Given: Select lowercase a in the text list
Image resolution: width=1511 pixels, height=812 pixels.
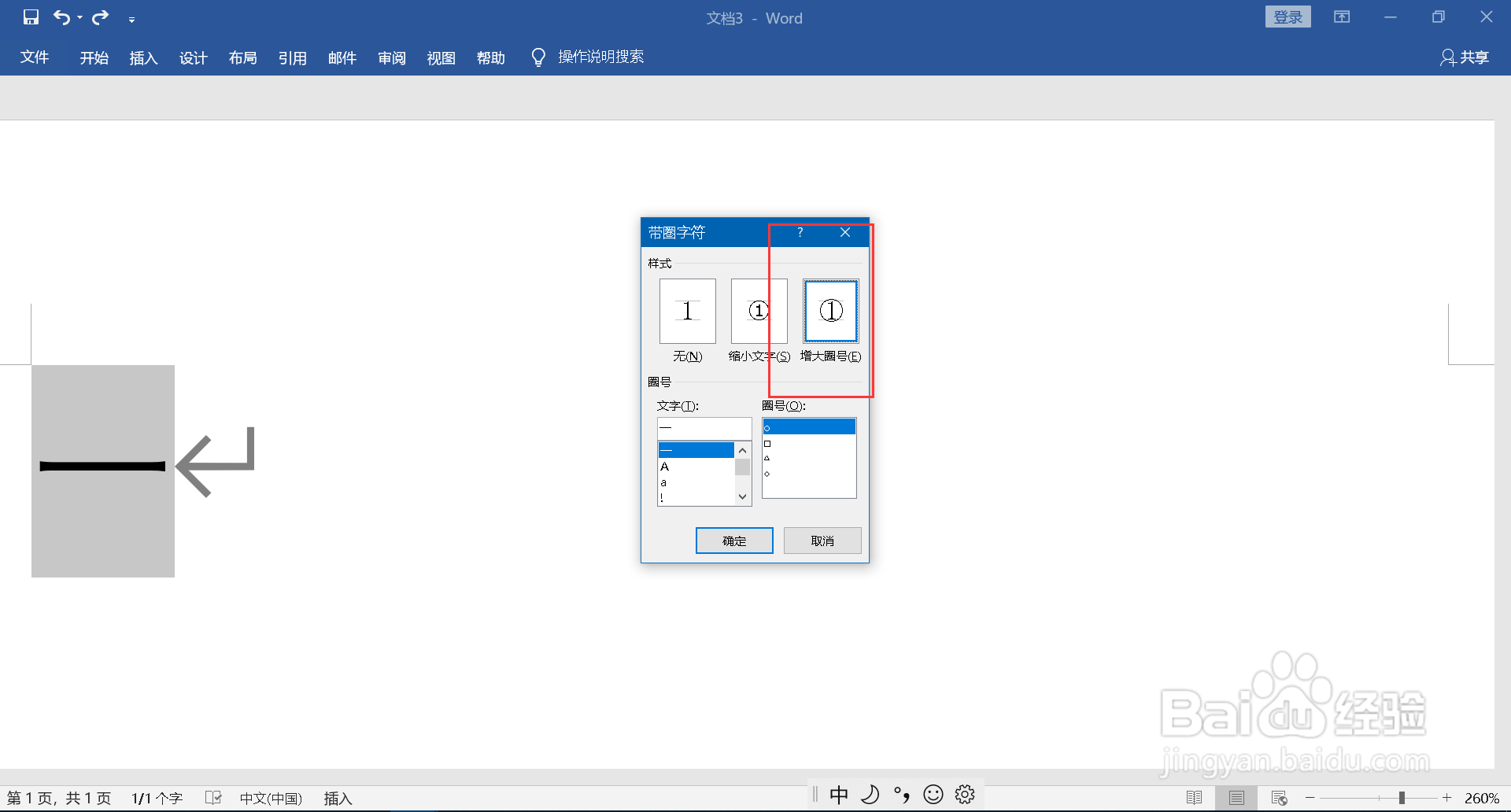Looking at the screenshot, I should (696, 482).
